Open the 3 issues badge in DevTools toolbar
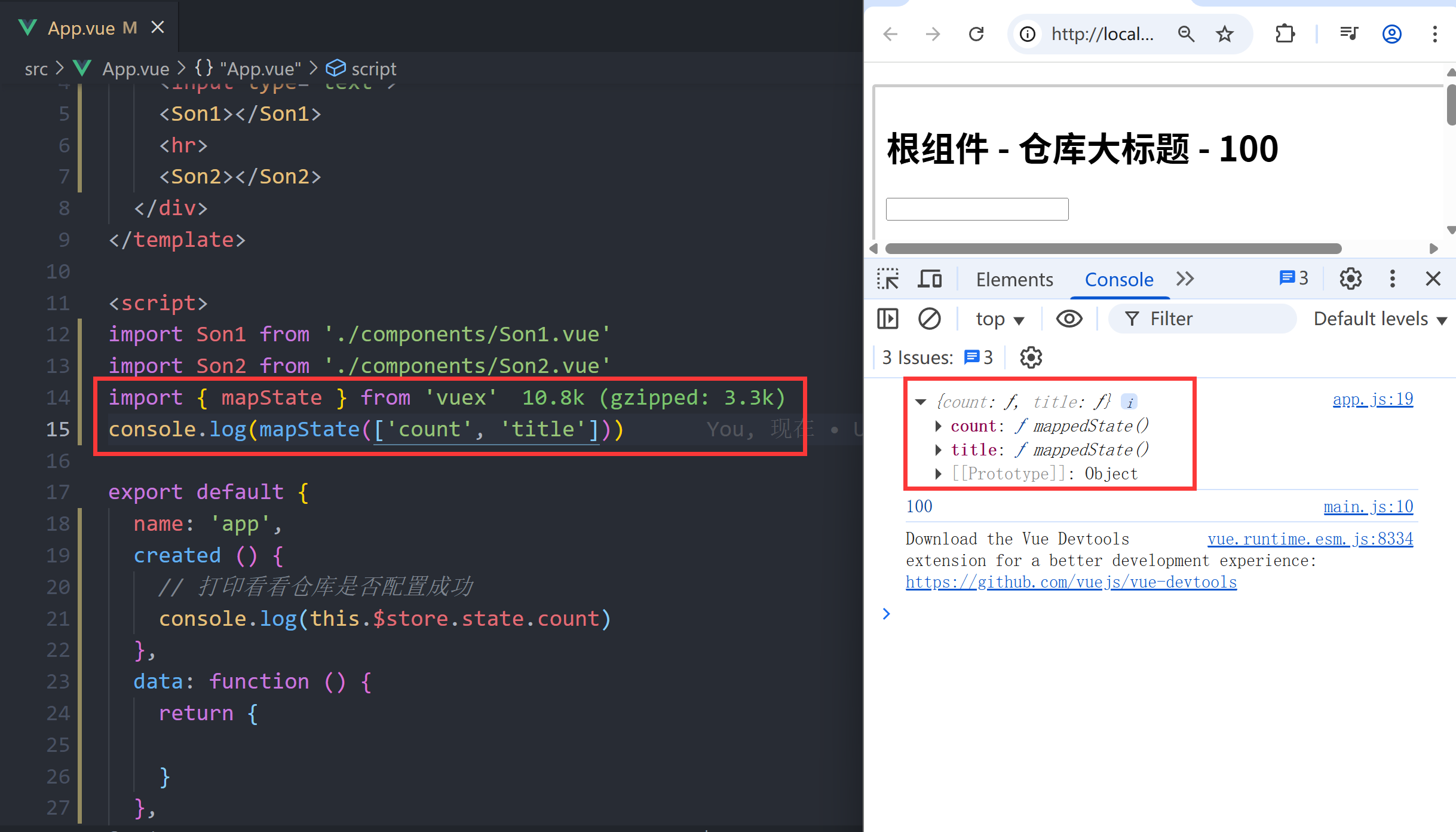1456x832 pixels. 1293,279
